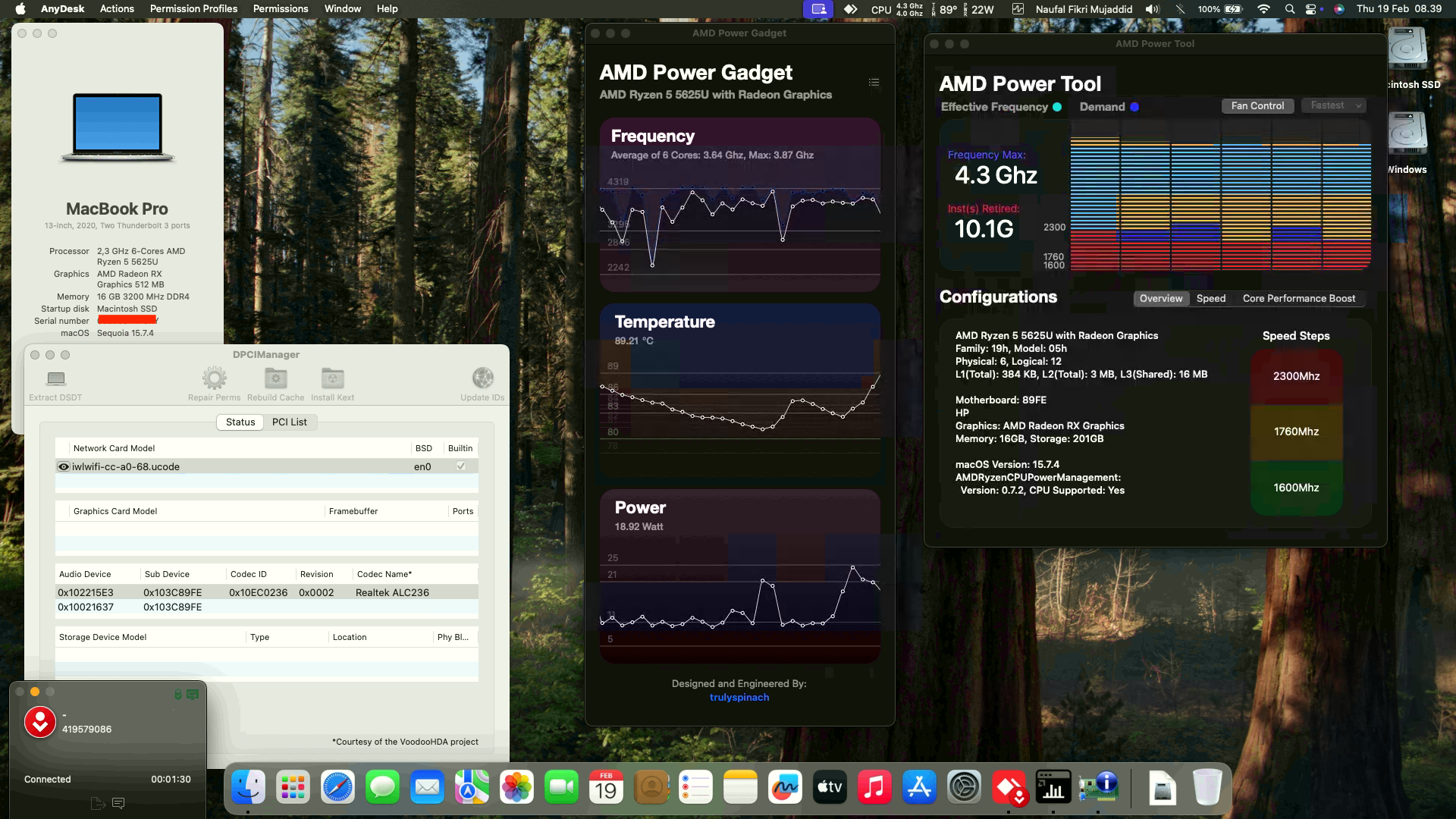1456x819 pixels.
Task: Open the Actions menu
Action: (x=117, y=9)
